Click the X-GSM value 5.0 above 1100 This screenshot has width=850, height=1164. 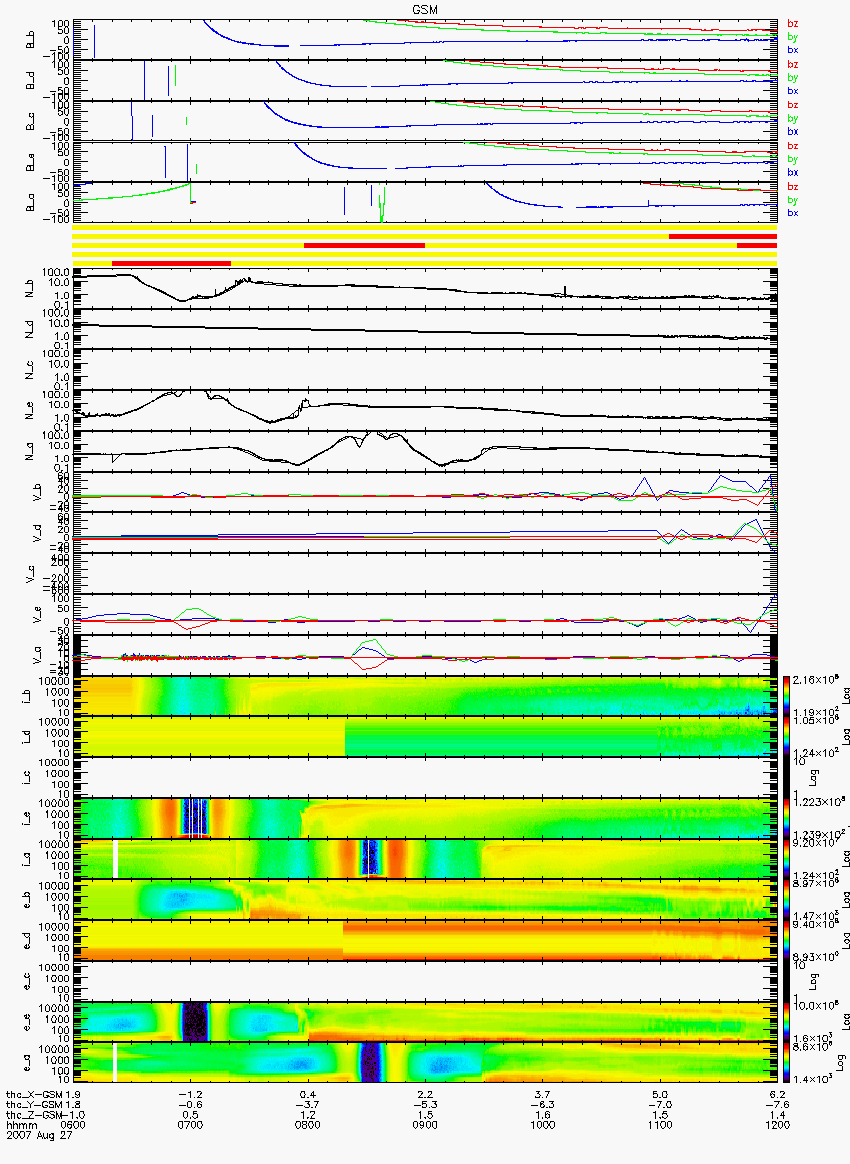(x=660, y=1094)
